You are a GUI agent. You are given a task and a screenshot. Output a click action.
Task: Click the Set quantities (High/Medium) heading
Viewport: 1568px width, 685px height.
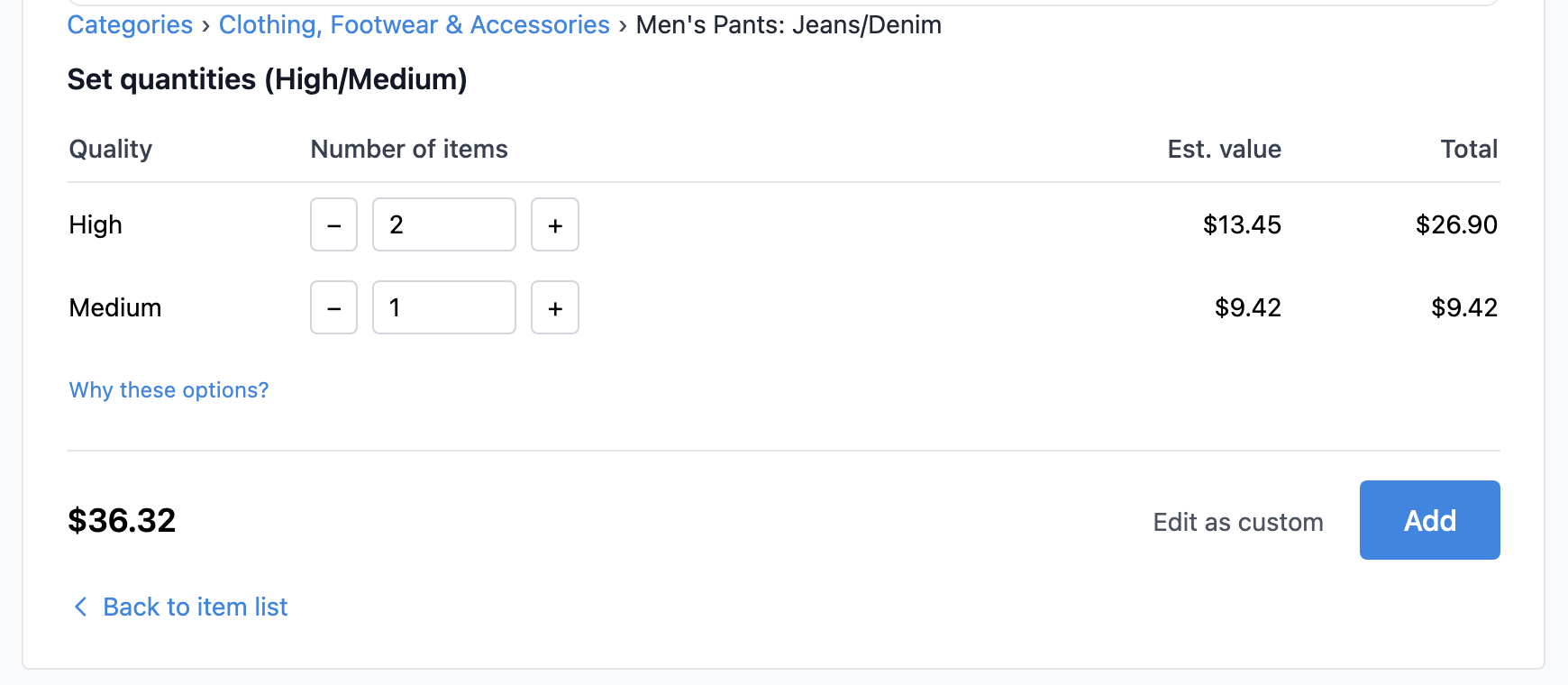coord(268,79)
